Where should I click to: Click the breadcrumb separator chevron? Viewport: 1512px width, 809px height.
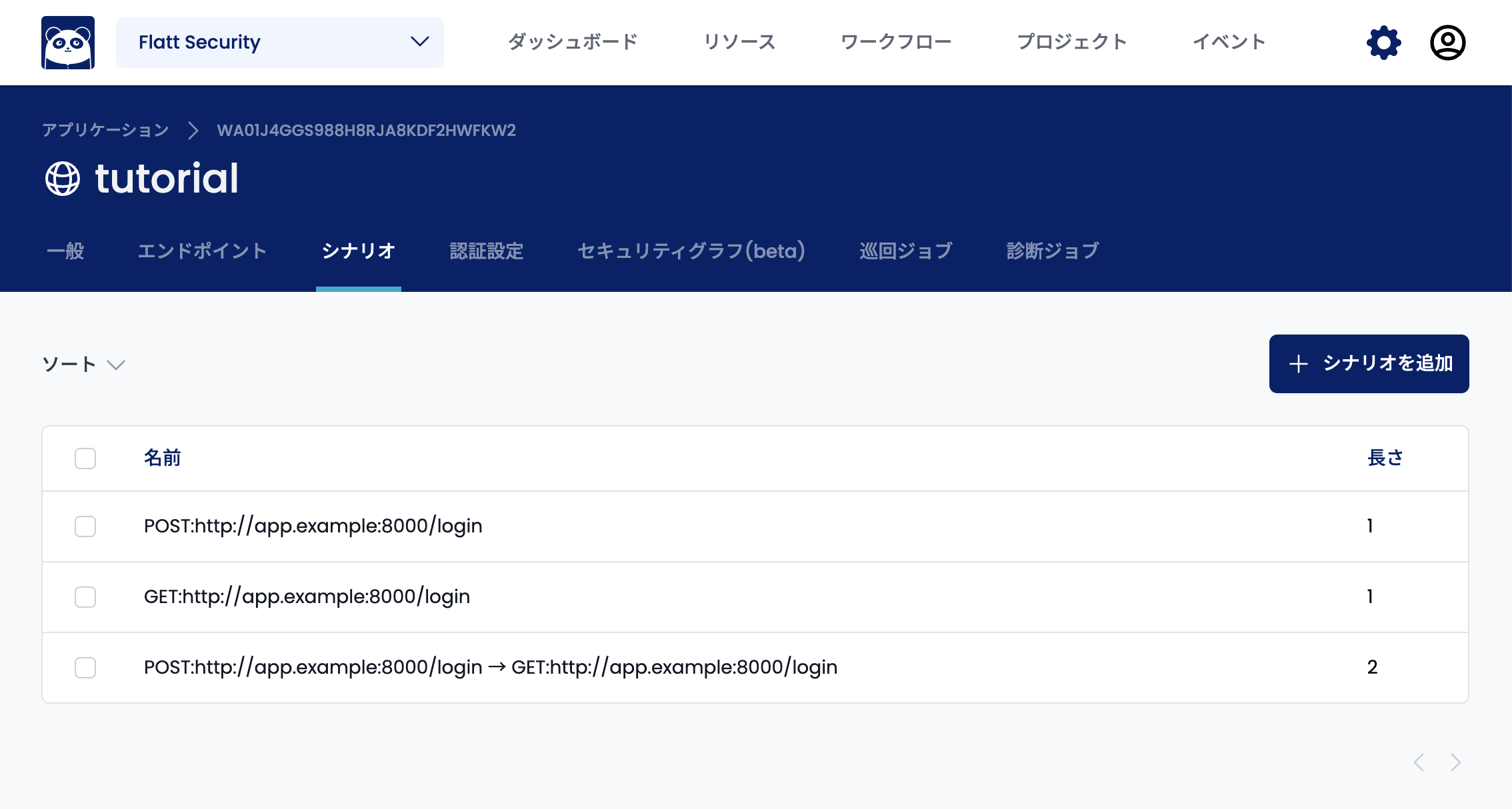tap(193, 130)
